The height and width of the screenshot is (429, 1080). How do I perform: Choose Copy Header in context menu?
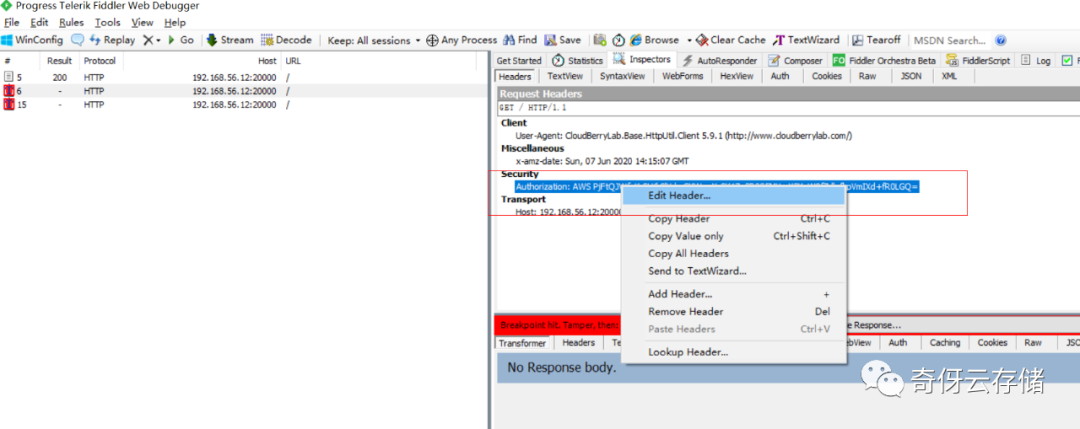[734, 219]
